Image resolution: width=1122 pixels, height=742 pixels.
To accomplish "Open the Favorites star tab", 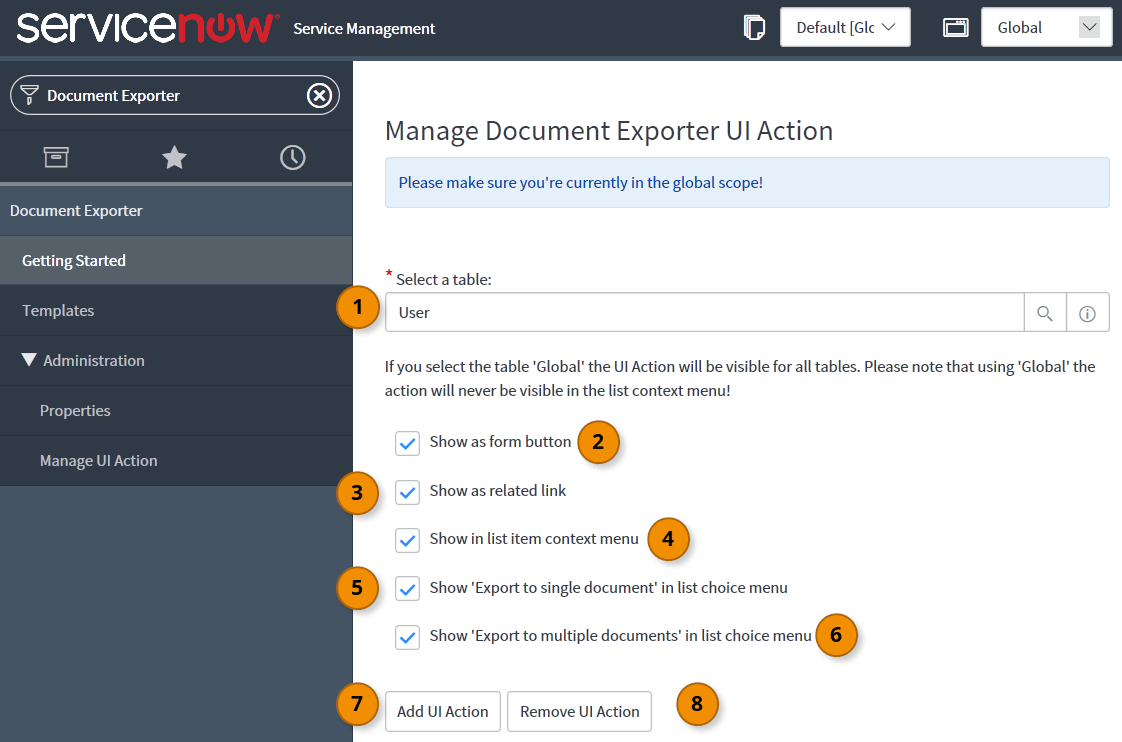I will tap(174, 157).
